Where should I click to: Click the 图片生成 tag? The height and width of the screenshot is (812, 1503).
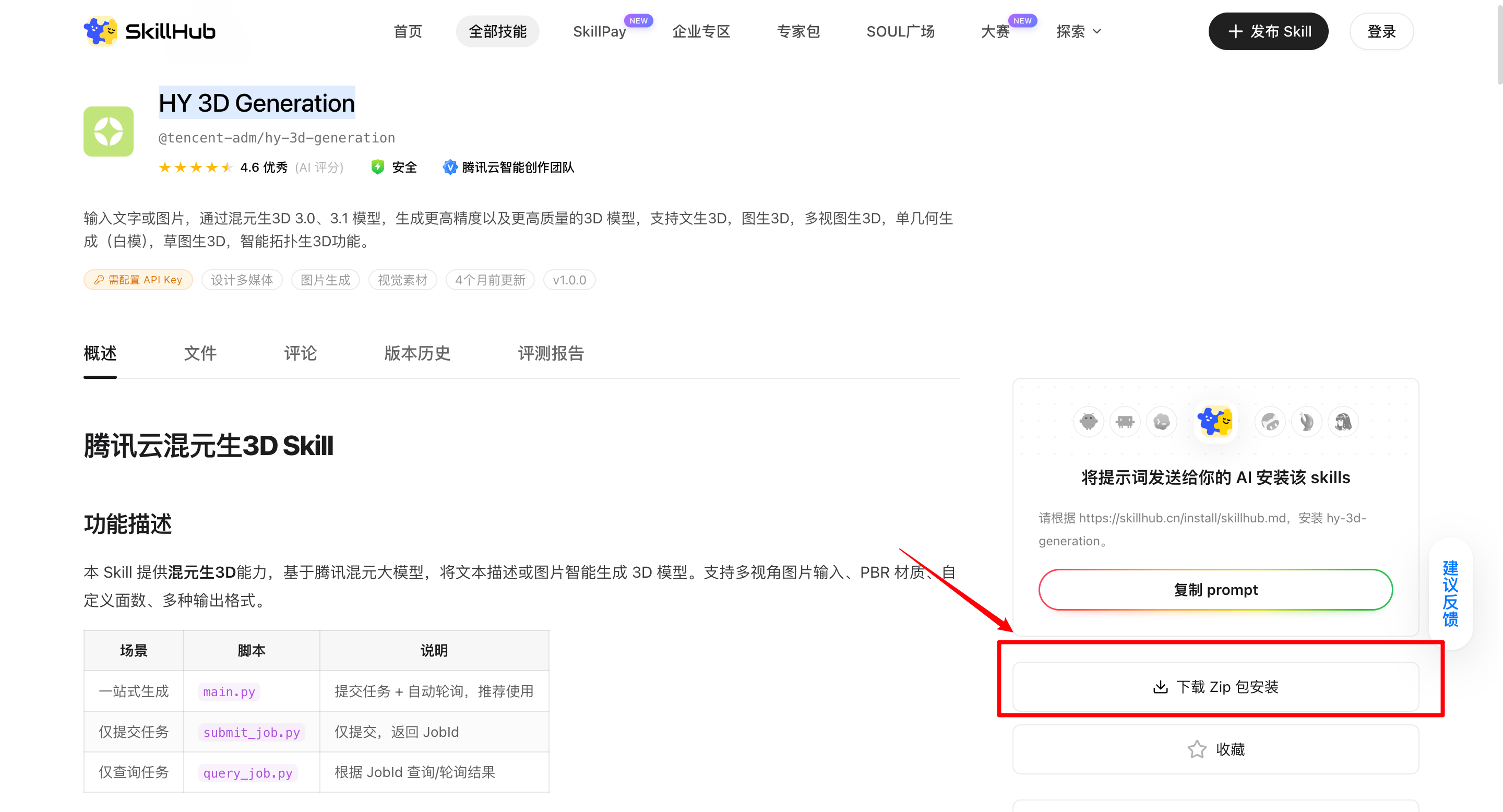pyautogui.click(x=326, y=280)
